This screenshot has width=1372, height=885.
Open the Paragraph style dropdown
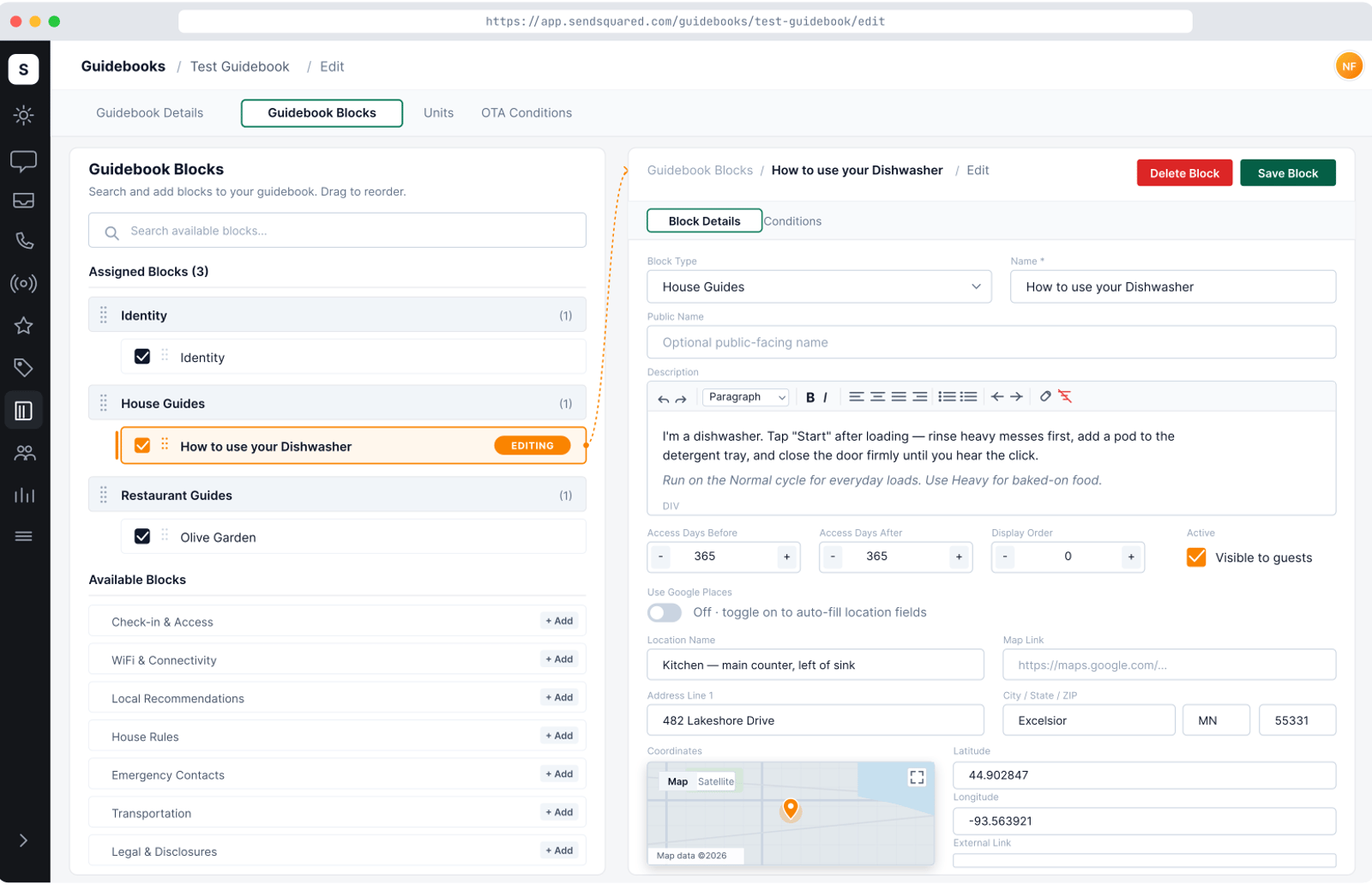point(746,397)
